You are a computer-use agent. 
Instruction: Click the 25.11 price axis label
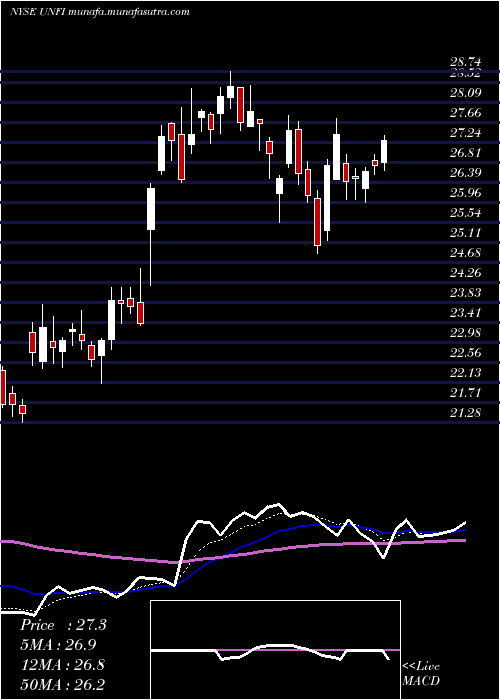[x=465, y=233]
